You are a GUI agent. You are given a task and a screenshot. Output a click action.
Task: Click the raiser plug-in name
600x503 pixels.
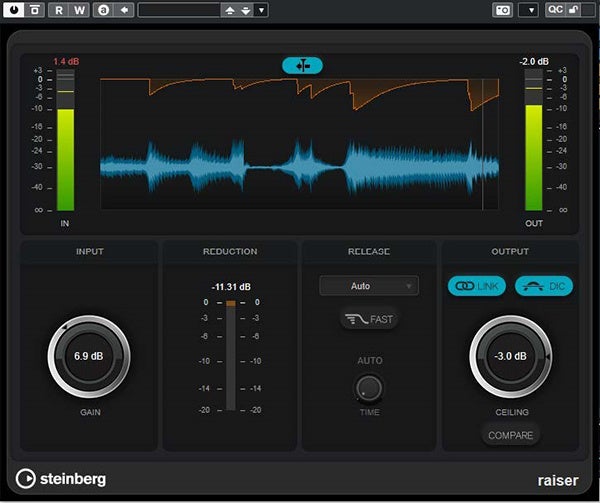[x=558, y=480]
